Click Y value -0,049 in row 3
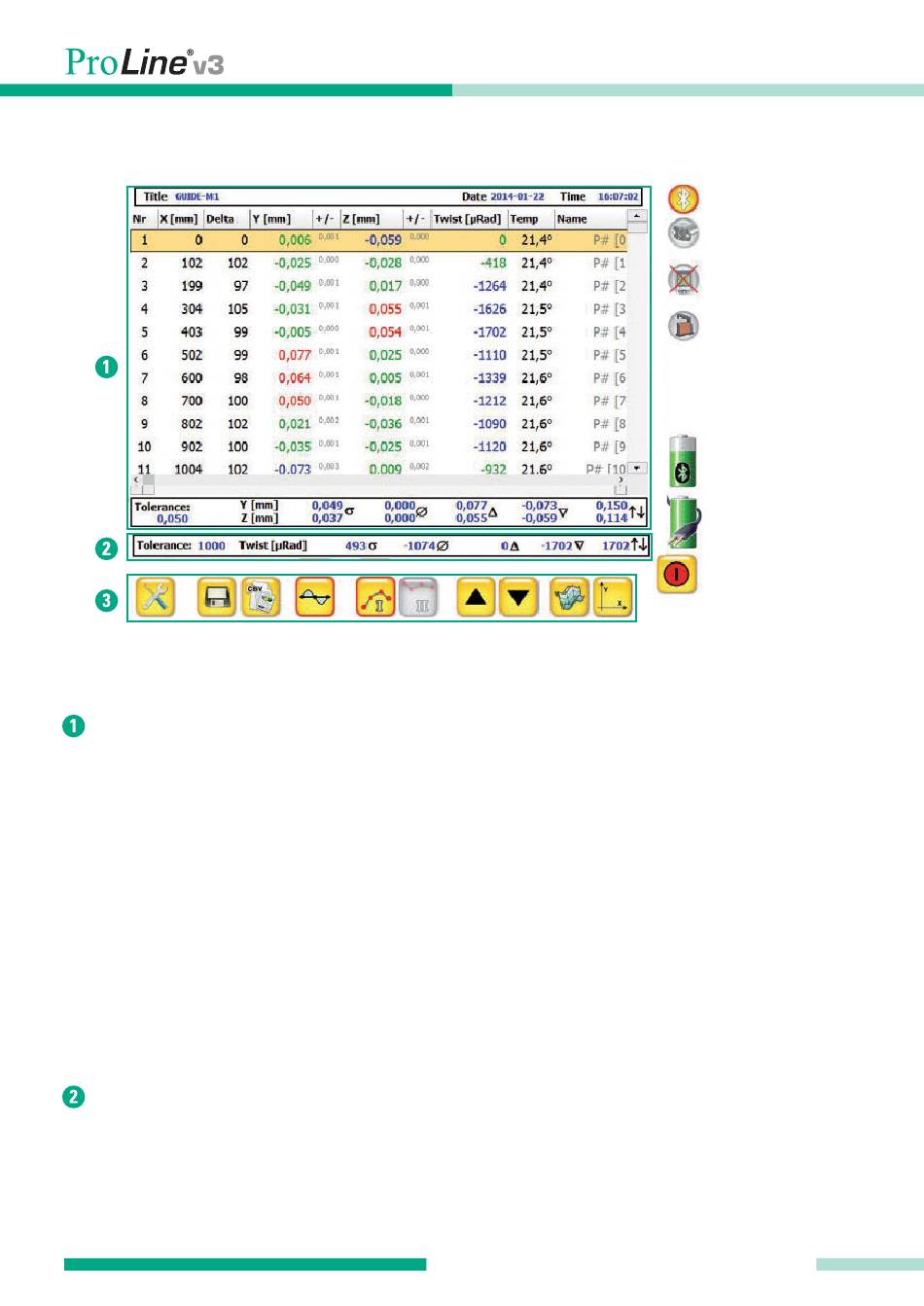Image resolution: width=924 pixels, height=1306 pixels. (x=293, y=287)
